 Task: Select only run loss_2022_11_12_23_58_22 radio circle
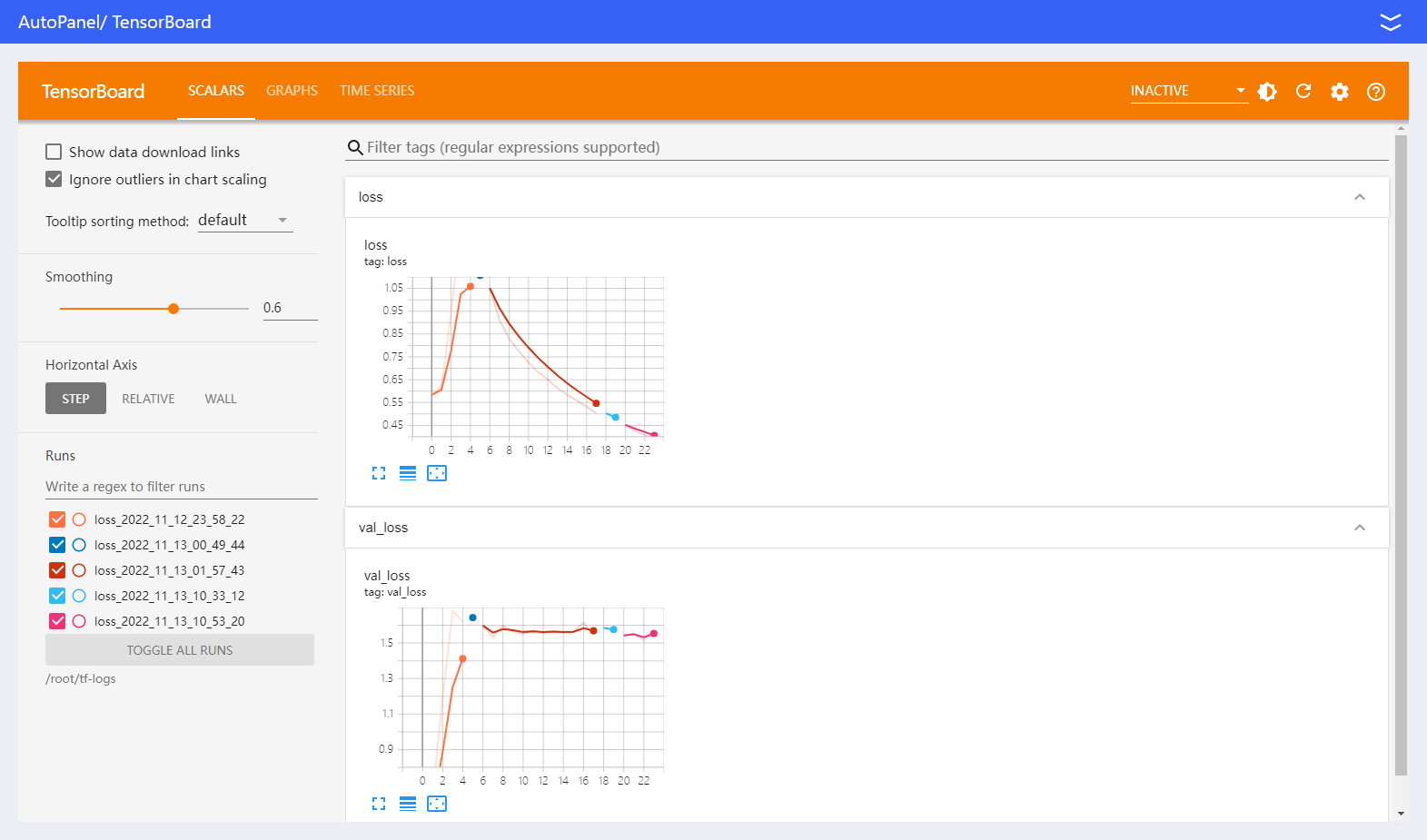(x=79, y=519)
